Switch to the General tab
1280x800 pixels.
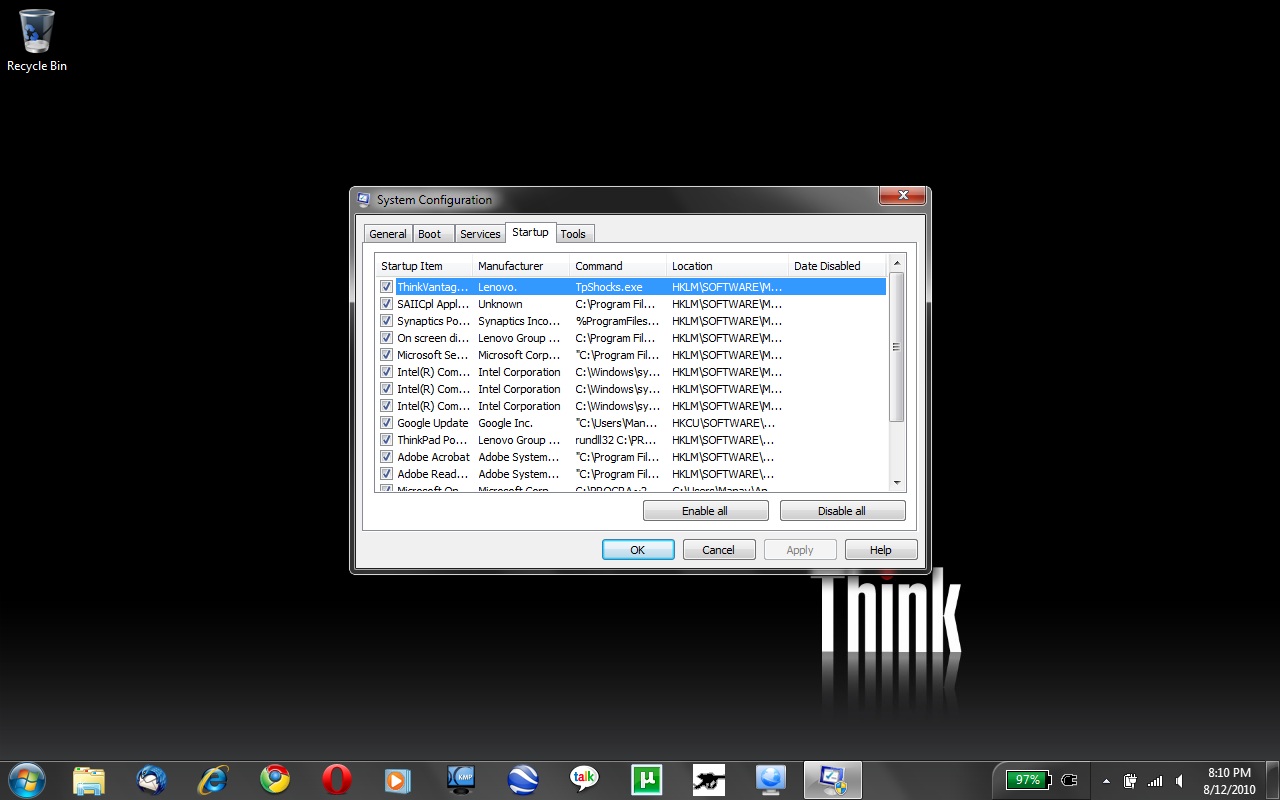(388, 234)
